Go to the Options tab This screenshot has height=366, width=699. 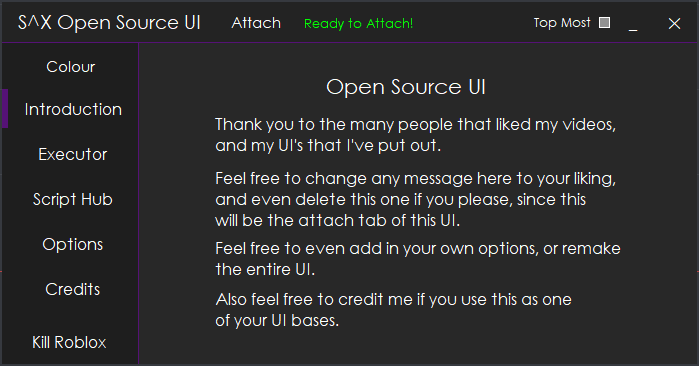pos(73,244)
